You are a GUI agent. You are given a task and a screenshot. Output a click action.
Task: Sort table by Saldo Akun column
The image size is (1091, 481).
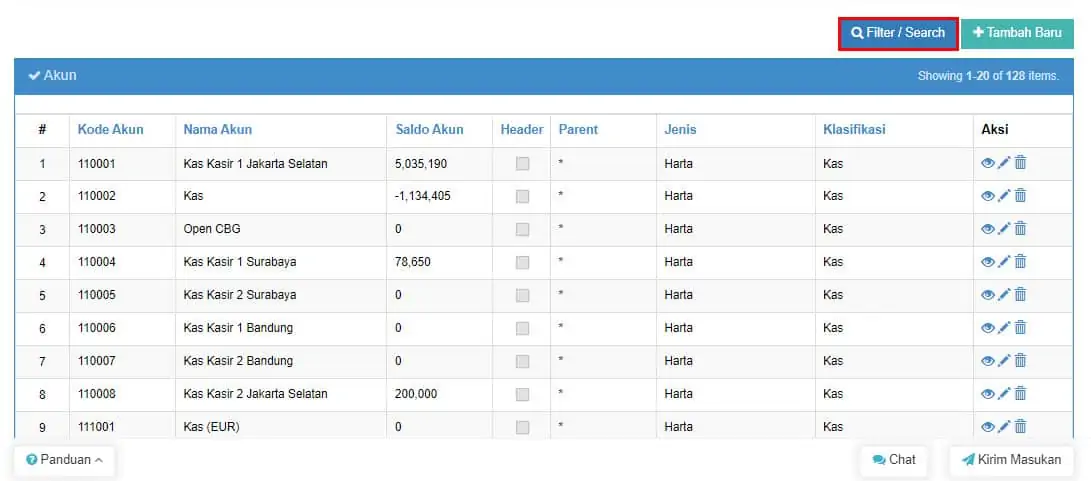[x=429, y=129]
